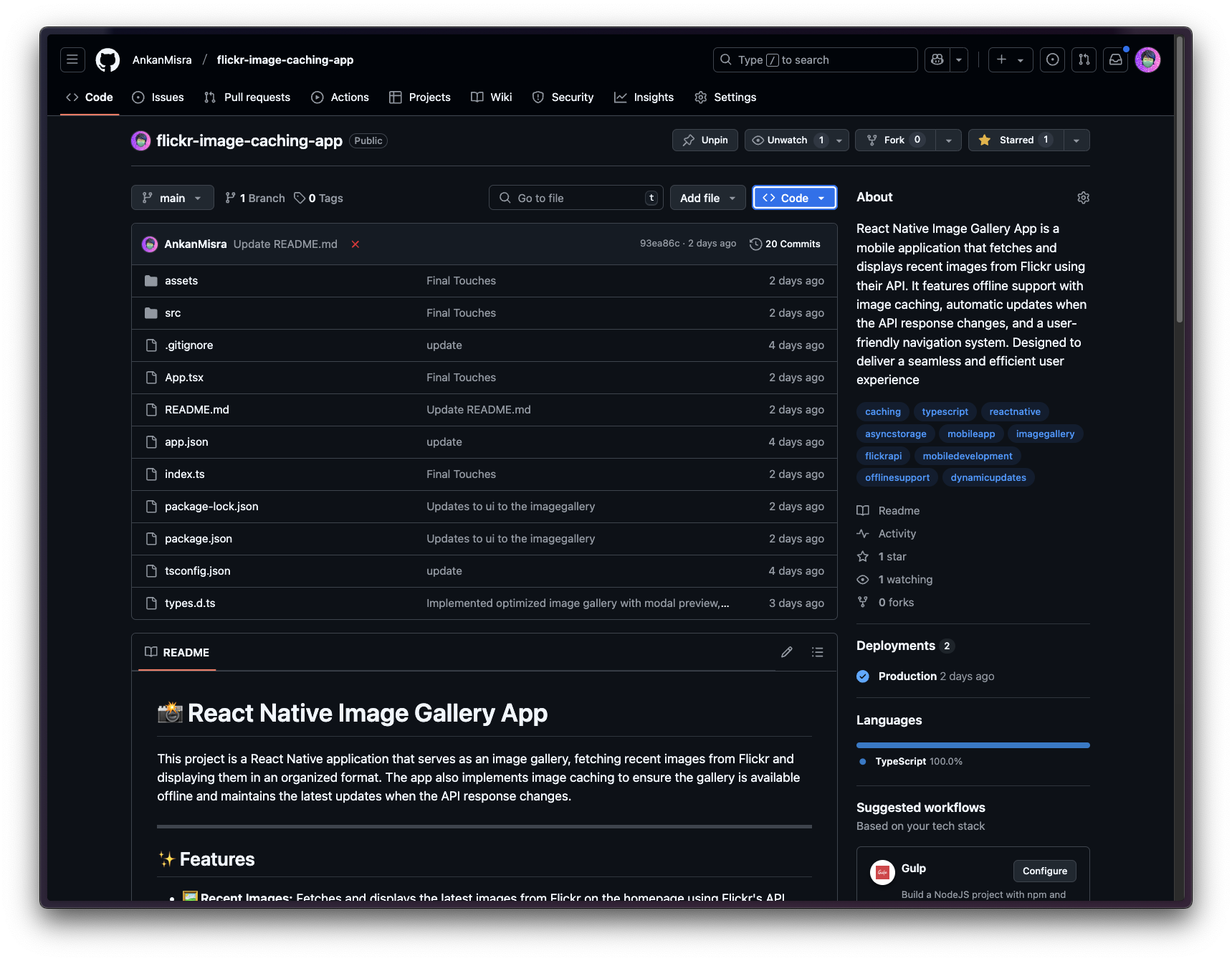Open the src folder icon
The image size is (1232, 961).
coord(151,313)
